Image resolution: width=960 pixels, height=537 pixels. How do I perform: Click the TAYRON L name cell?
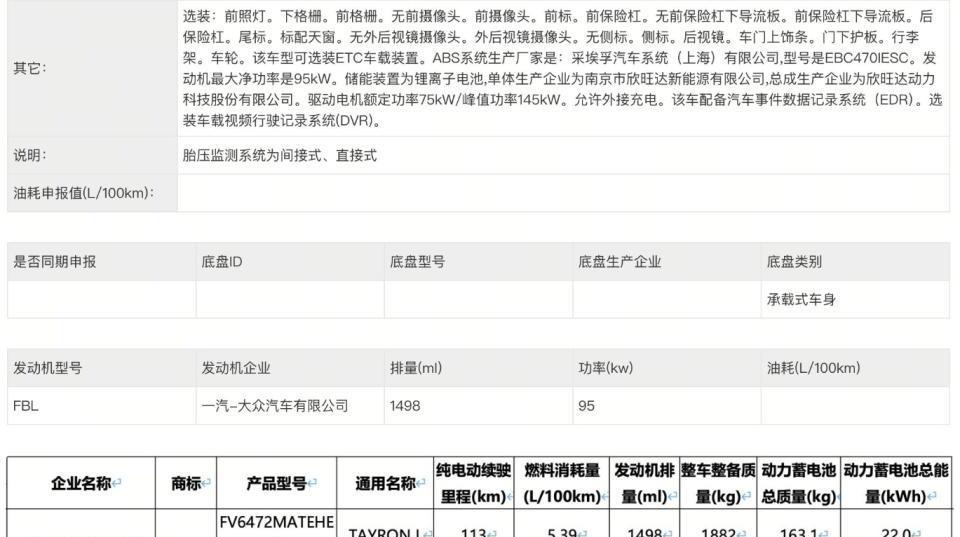pos(384,530)
